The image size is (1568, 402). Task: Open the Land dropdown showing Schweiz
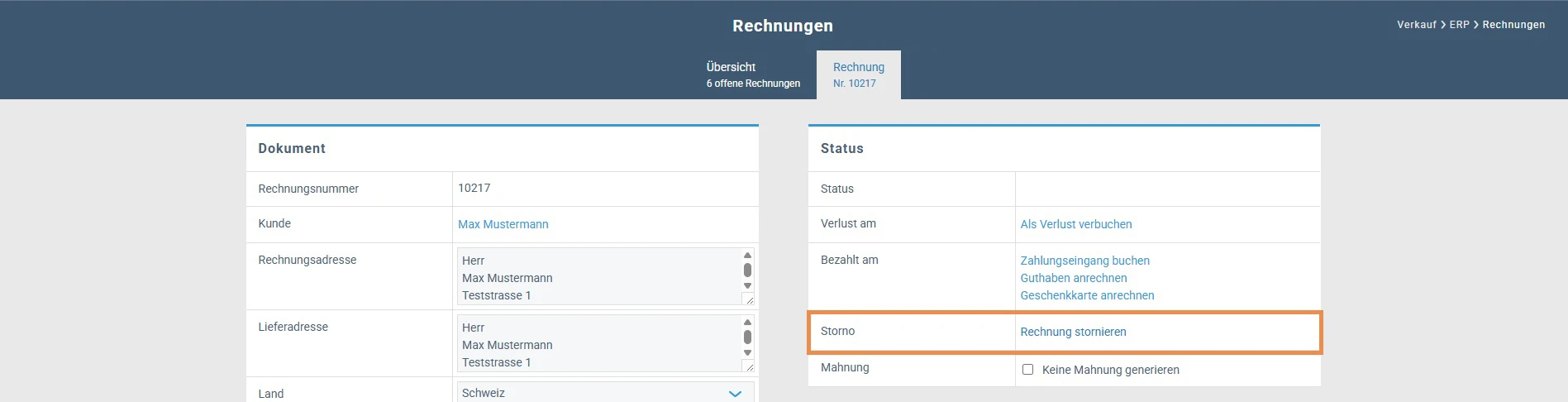[605, 392]
